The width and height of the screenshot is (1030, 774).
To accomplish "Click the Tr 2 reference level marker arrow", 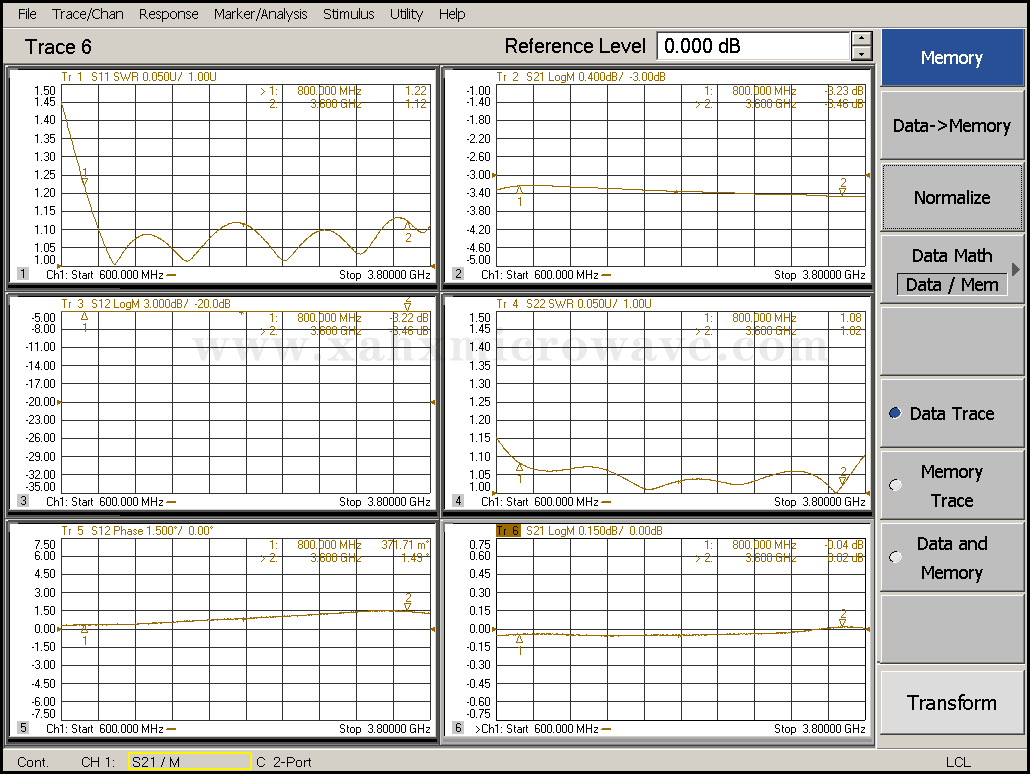I will click(x=494, y=175).
